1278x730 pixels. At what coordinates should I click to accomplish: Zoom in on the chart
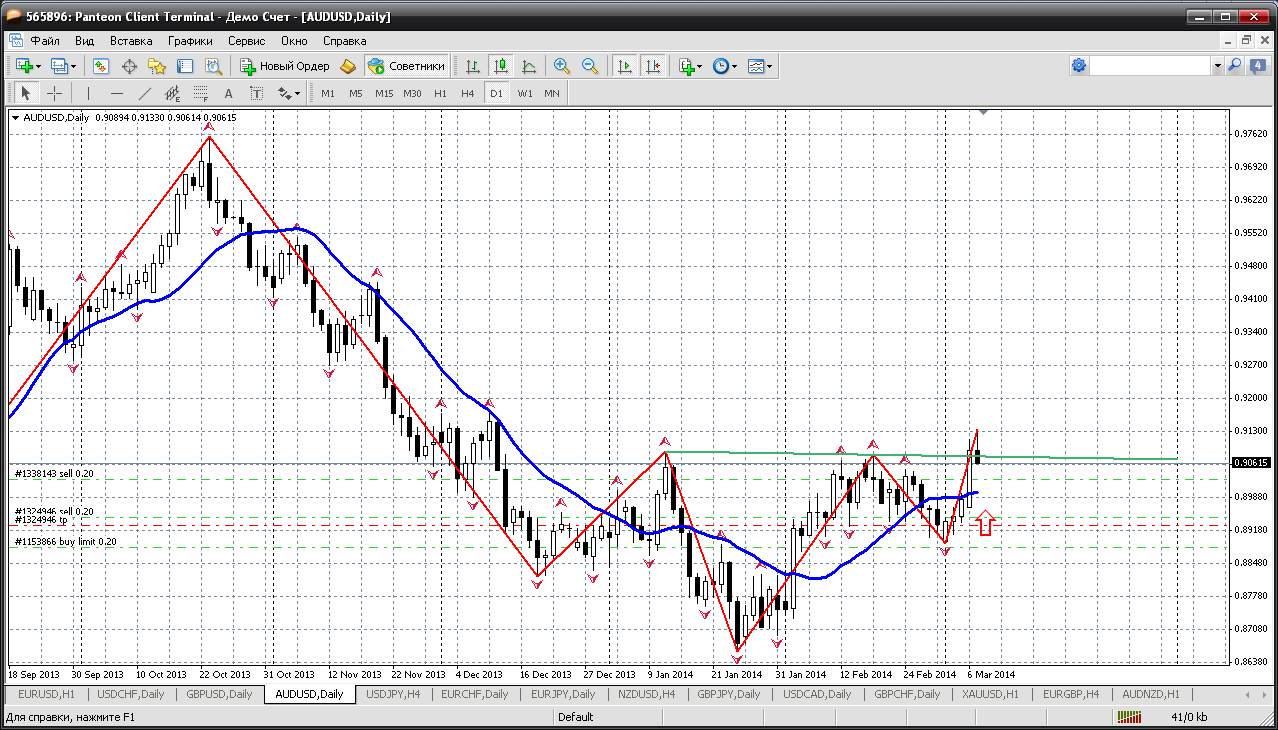(562, 66)
